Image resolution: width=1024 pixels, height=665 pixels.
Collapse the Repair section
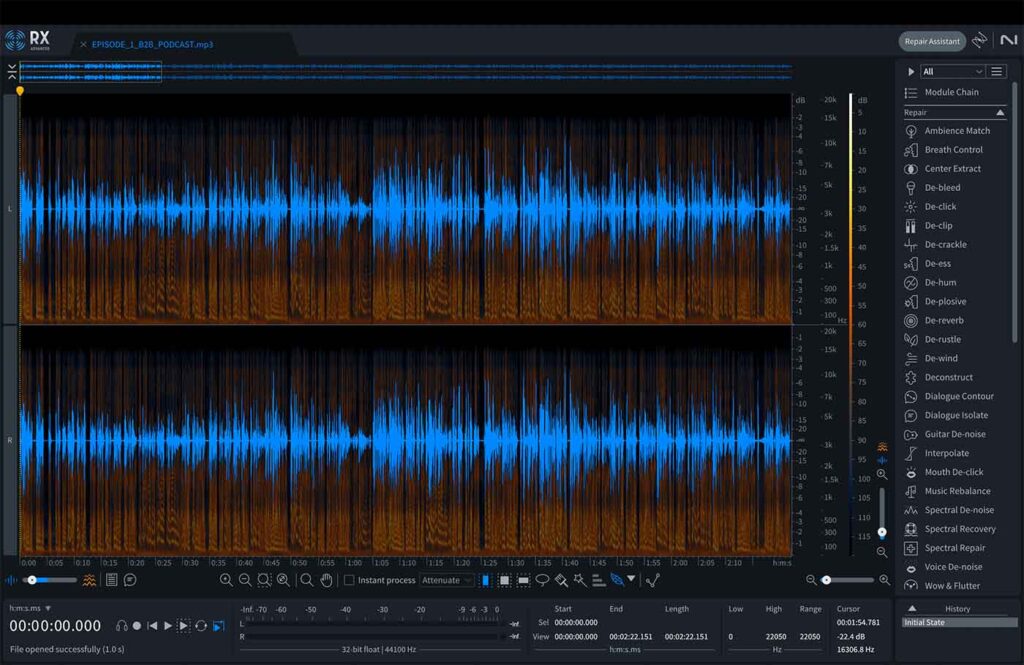[x=1000, y=113]
